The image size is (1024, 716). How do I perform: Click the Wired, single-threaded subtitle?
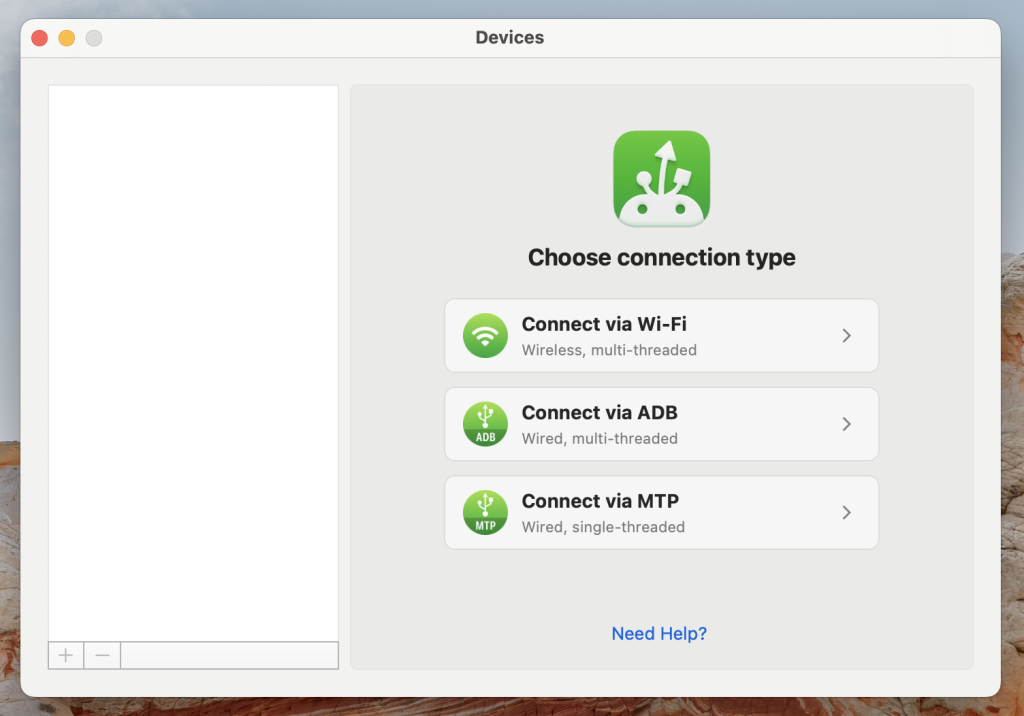click(603, 527)
